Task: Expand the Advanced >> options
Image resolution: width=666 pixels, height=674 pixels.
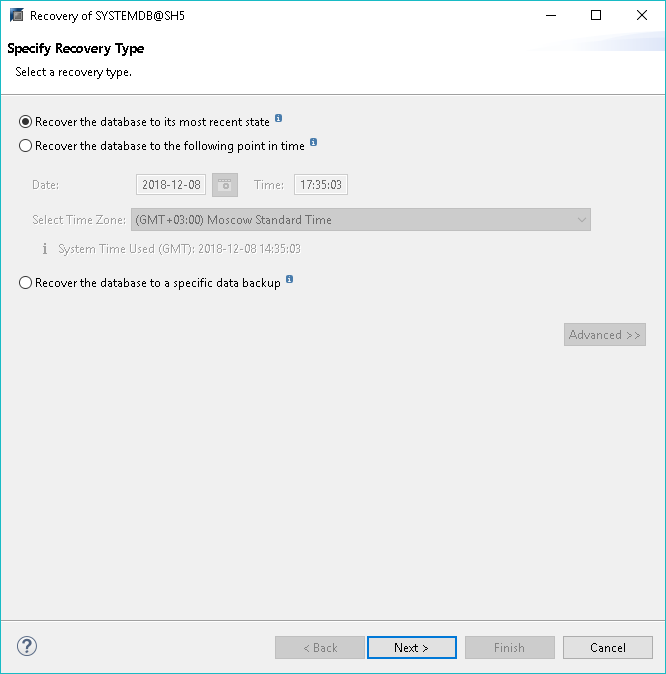Action: pyautogui.click(x=605, y=334)
